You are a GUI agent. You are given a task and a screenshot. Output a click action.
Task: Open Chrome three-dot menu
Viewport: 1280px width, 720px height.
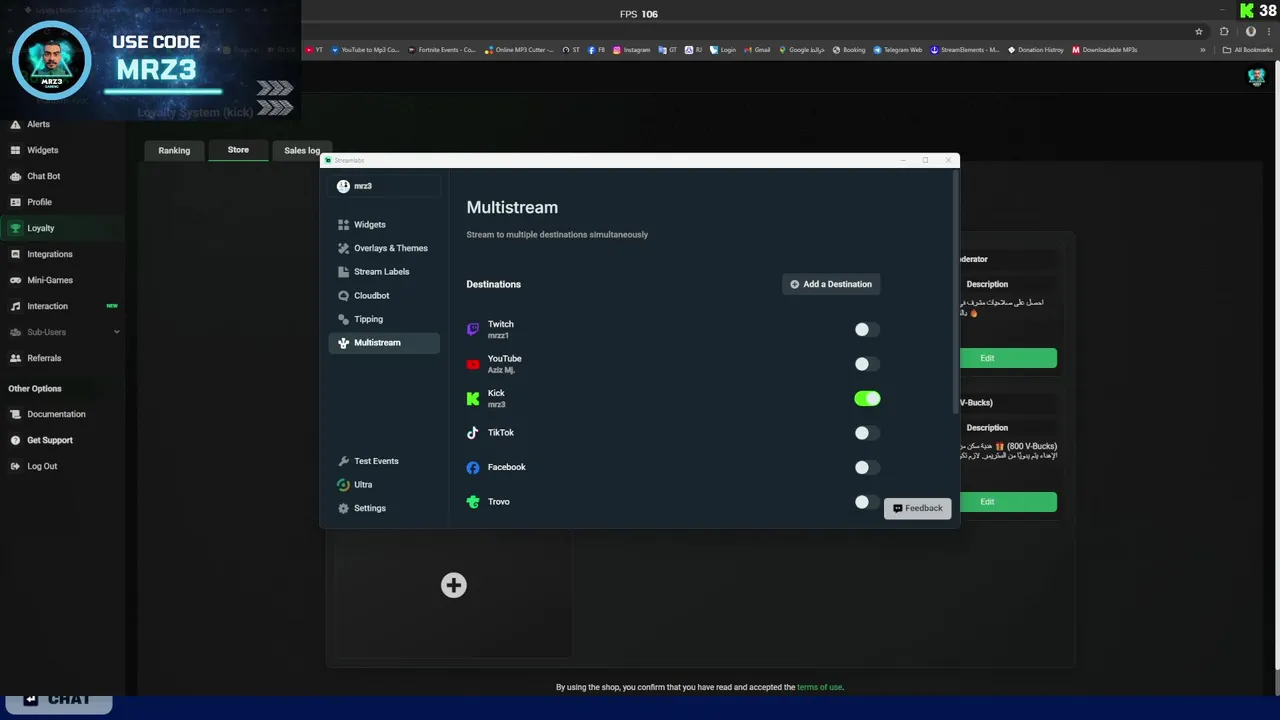(x=1268, y=31)
